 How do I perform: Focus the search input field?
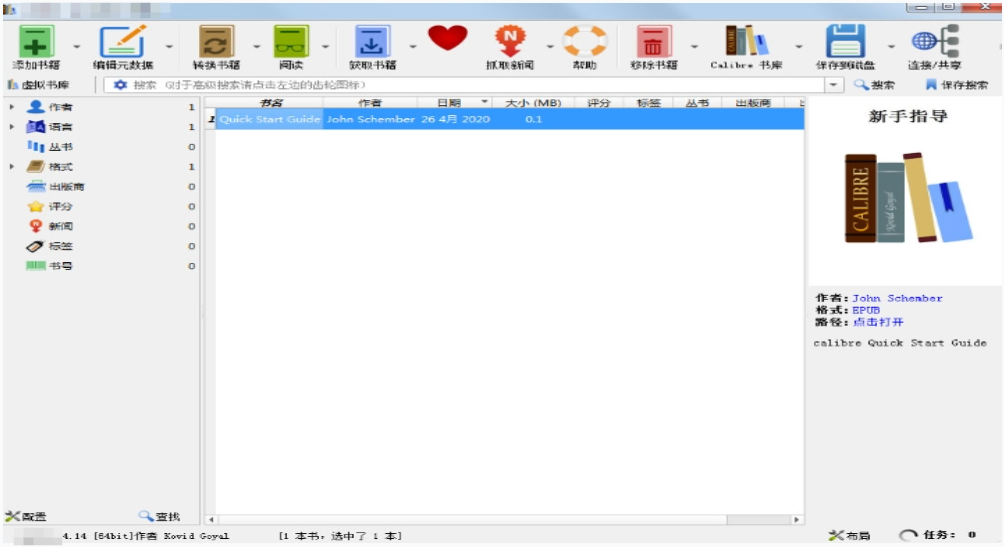474,85
